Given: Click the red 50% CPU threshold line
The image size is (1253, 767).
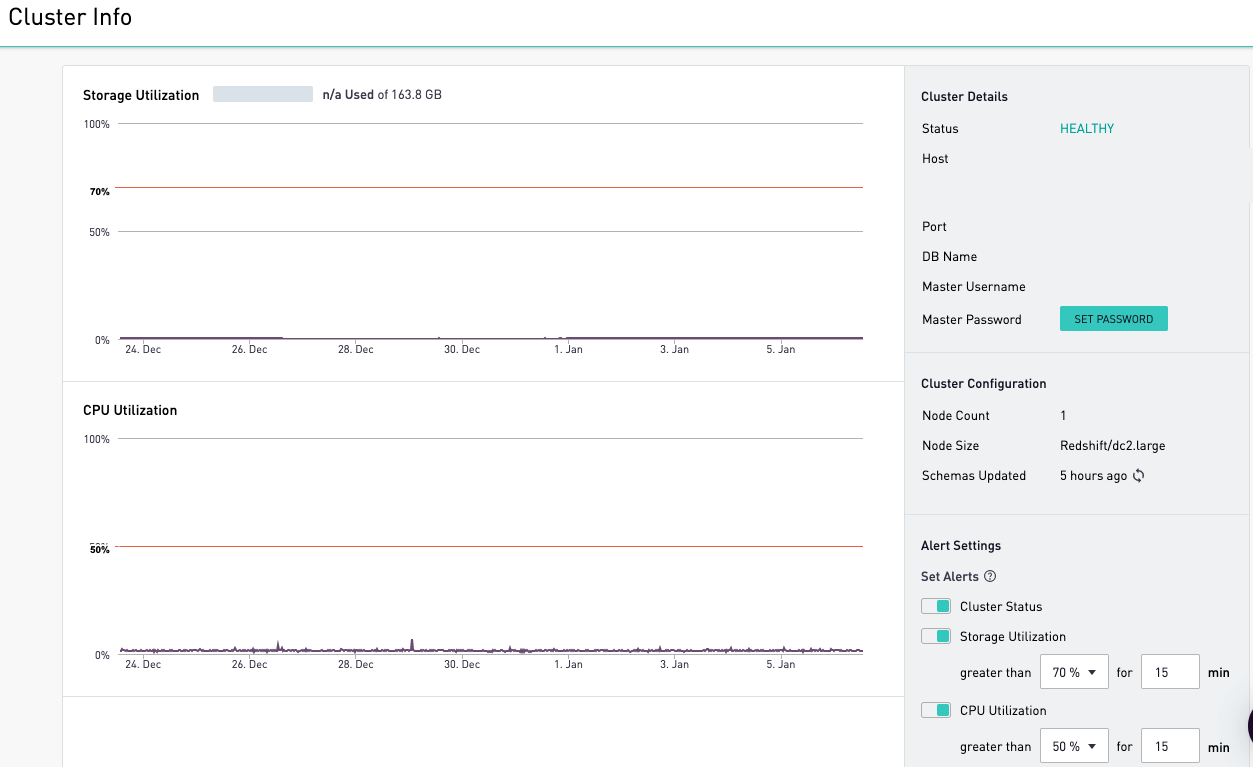Looking at the screenshot, I should (490, 546).
